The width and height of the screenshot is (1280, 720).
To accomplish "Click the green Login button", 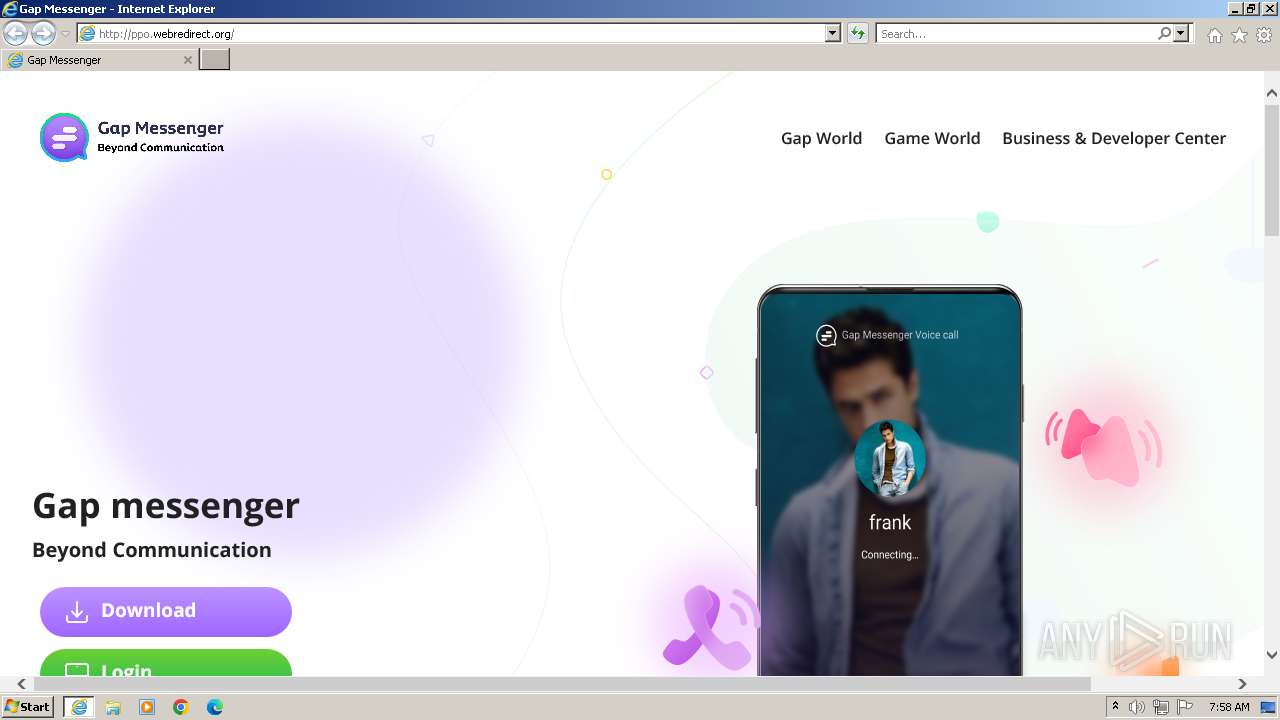I will pos(166,663).
